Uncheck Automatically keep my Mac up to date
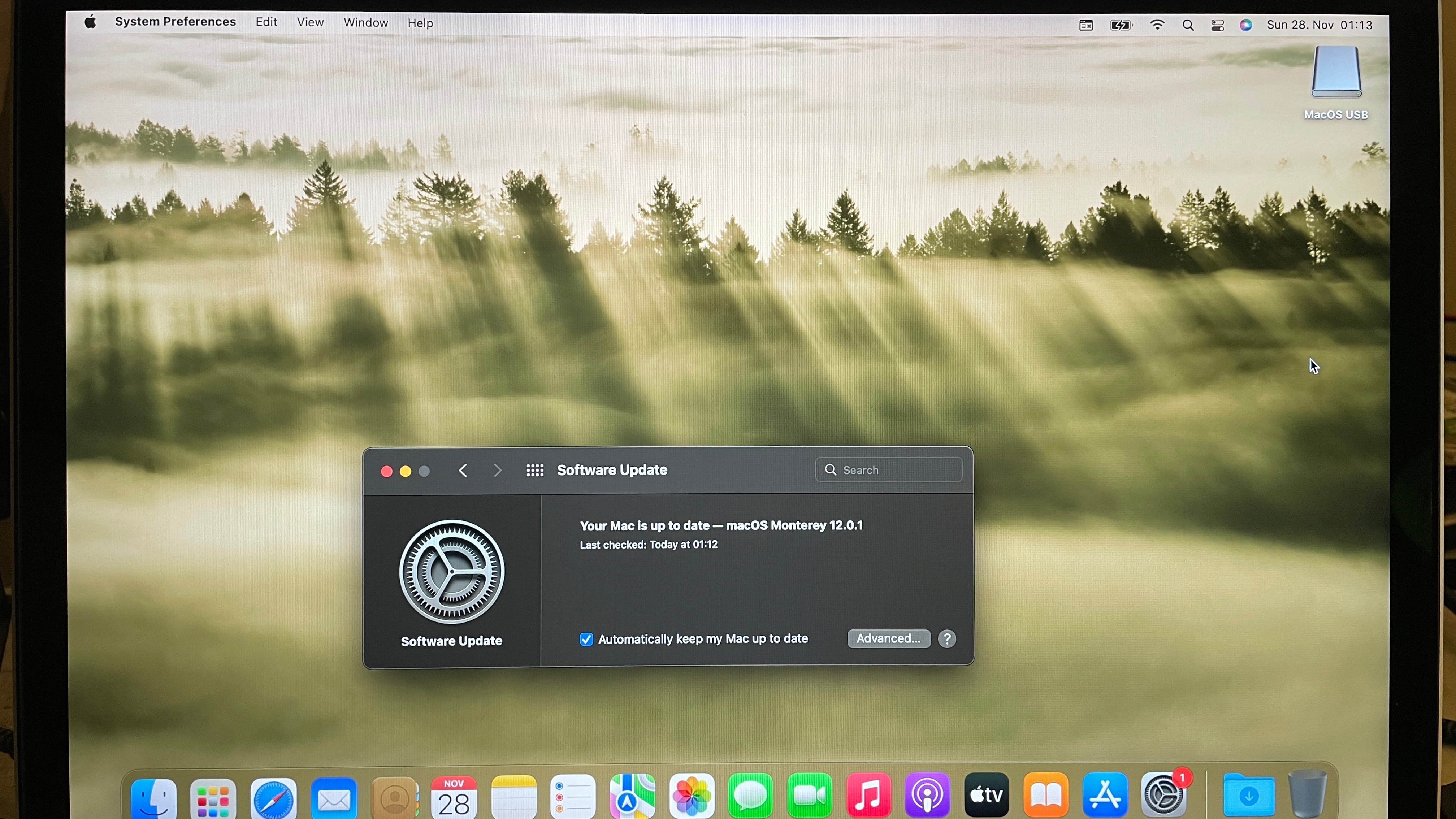The height and width of the screenshot is (819, 1456). point(586,639)
